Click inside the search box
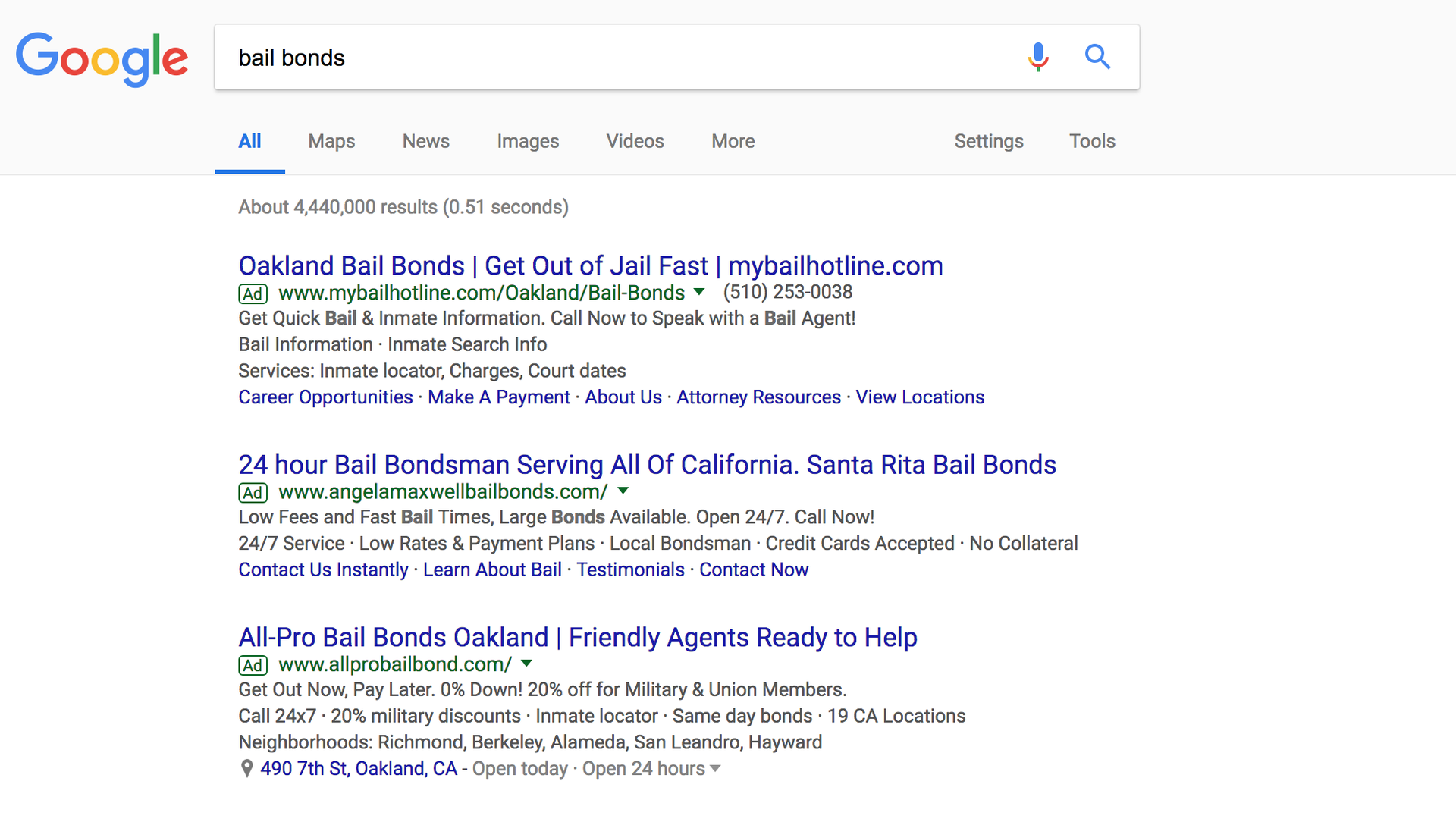1456x819 pixels. tap(607, 57)
